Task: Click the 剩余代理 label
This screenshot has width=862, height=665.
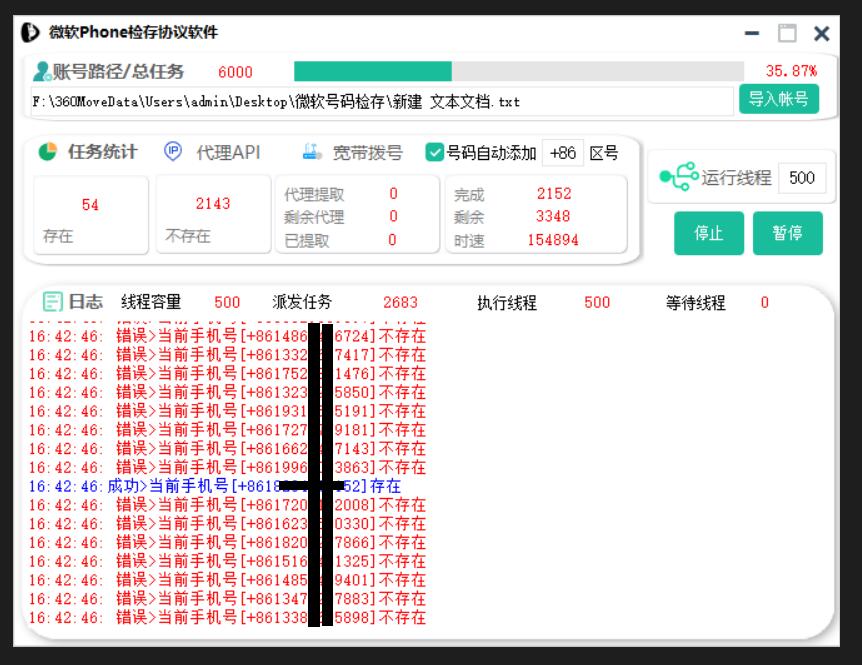Action: pyautogui.click(x=314, y=217)
